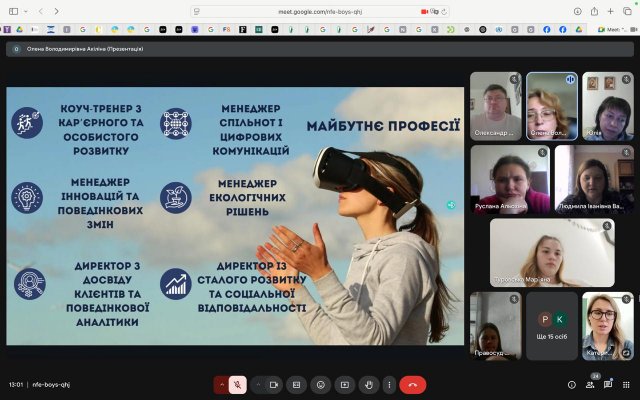Open the three-dot more options menu
The height and width of the screenshot is (400, 640).
(x=390, y=384)
